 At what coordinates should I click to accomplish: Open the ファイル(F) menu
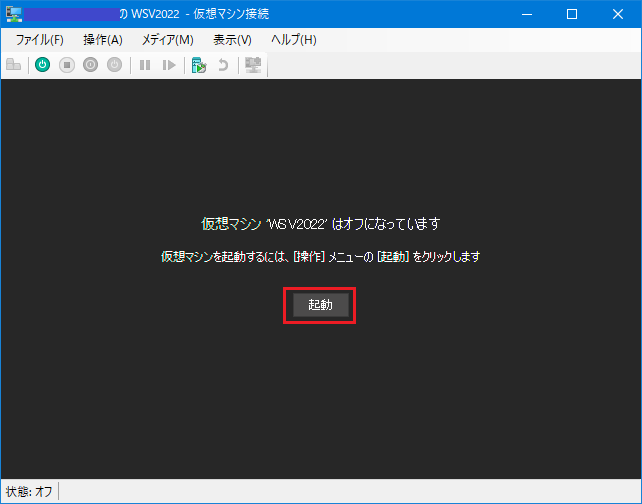click(x=40, y=40)
